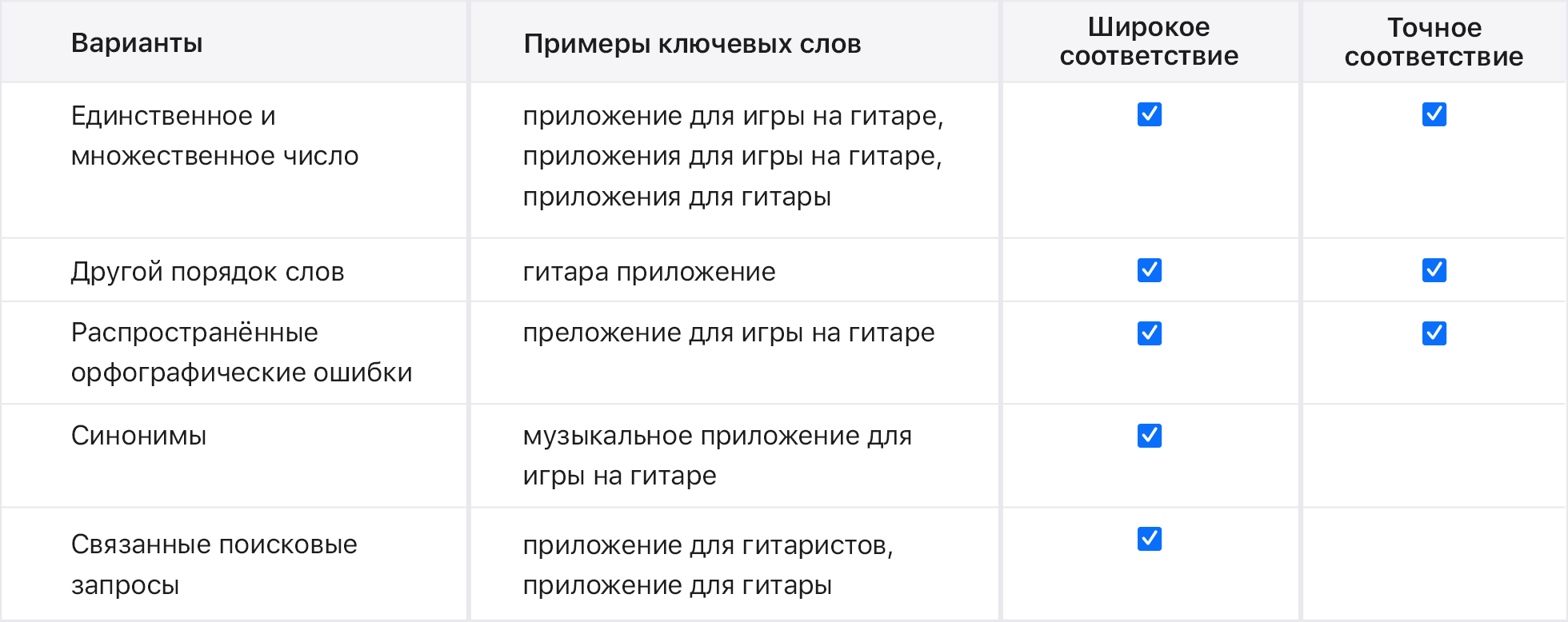Viewport: 1568px width, 622px height.
Task: Toggle broad match checkbox for singular and plural row
Action: 1150,114
